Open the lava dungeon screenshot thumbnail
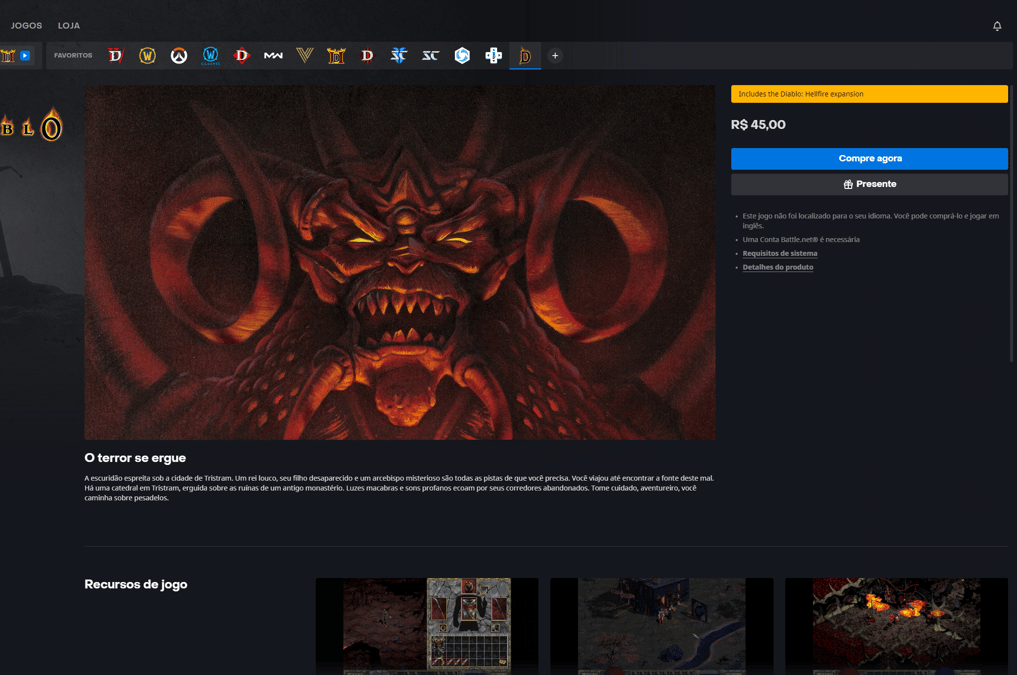 tap(896, 626)
